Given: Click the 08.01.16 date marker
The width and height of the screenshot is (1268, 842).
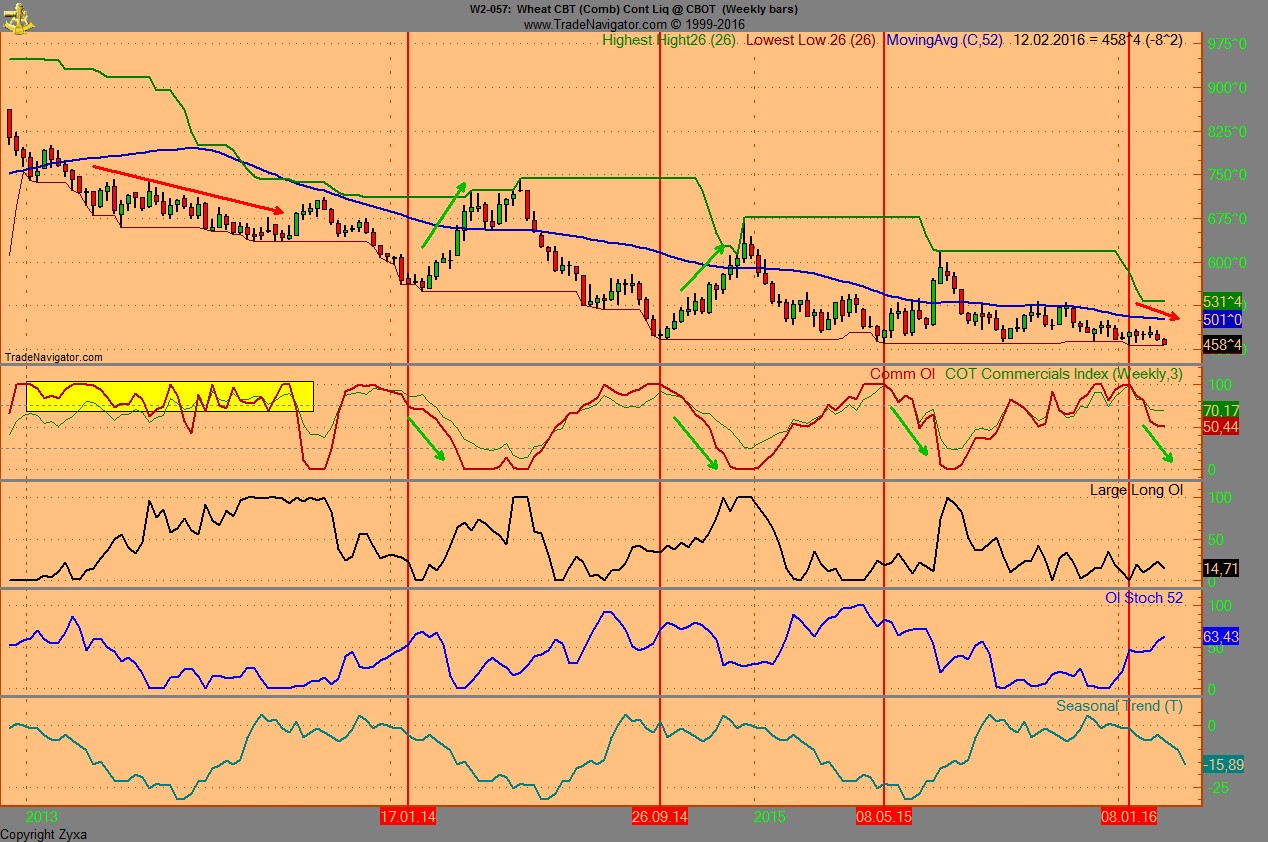Looking at the screenshot, I should [1128, 816].
